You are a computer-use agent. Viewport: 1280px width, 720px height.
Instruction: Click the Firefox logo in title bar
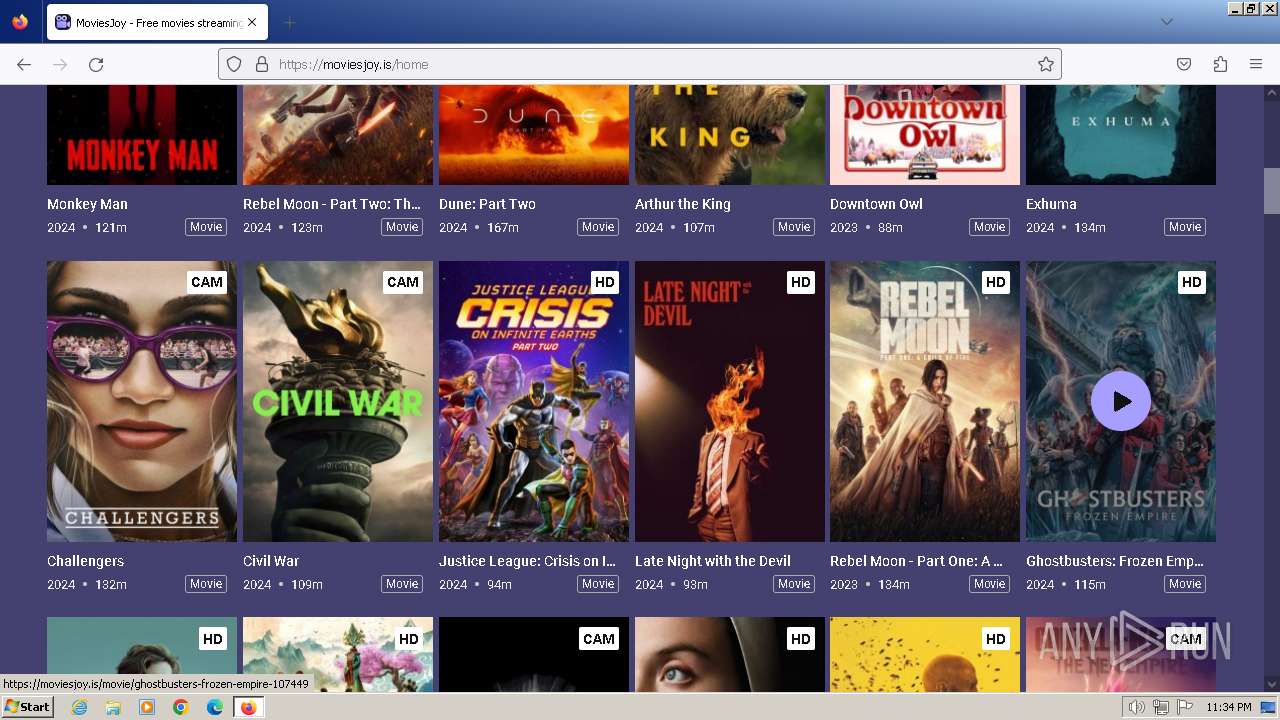coord(20,21)
